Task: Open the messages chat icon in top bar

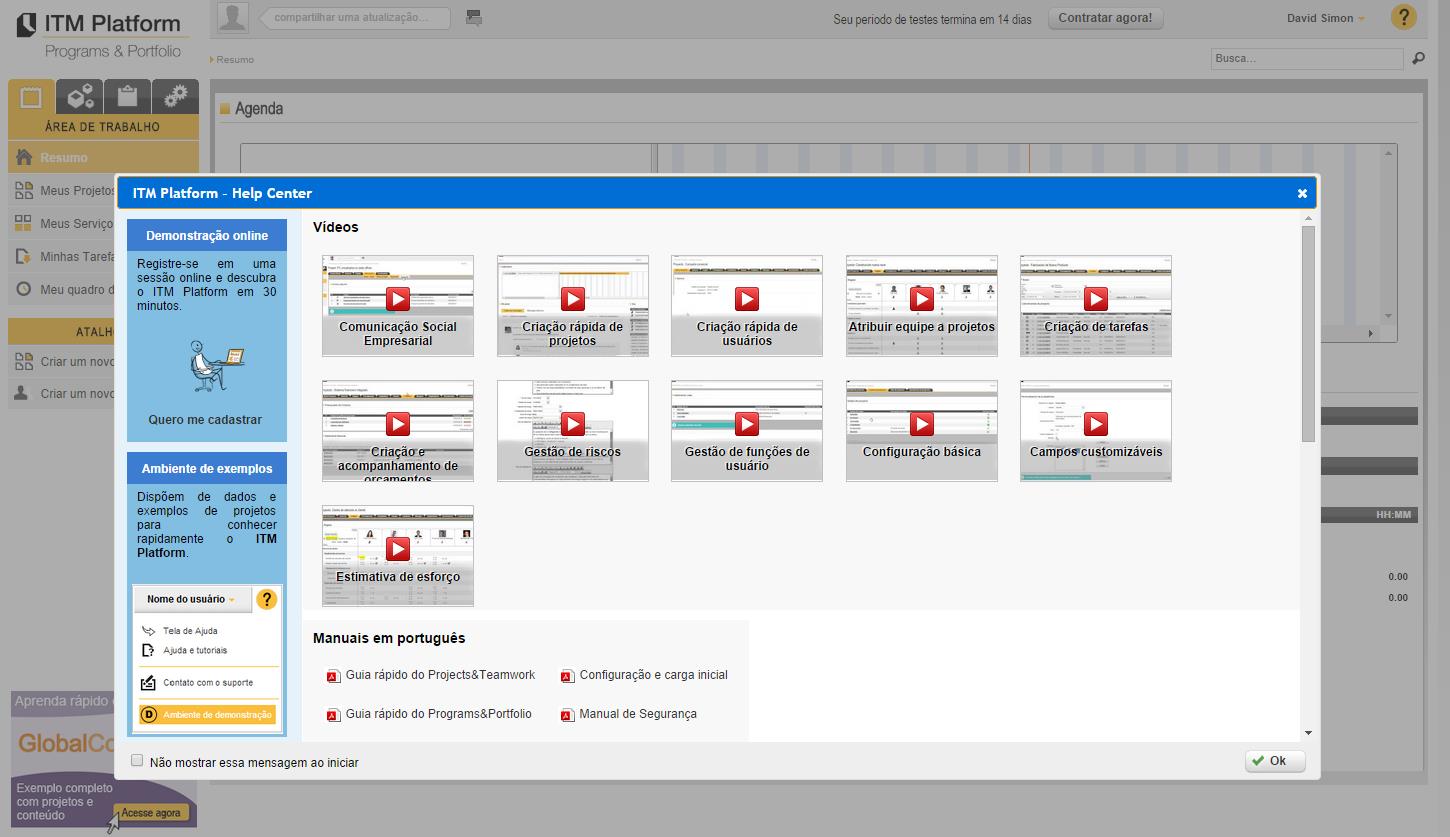Action: point(474,17)
